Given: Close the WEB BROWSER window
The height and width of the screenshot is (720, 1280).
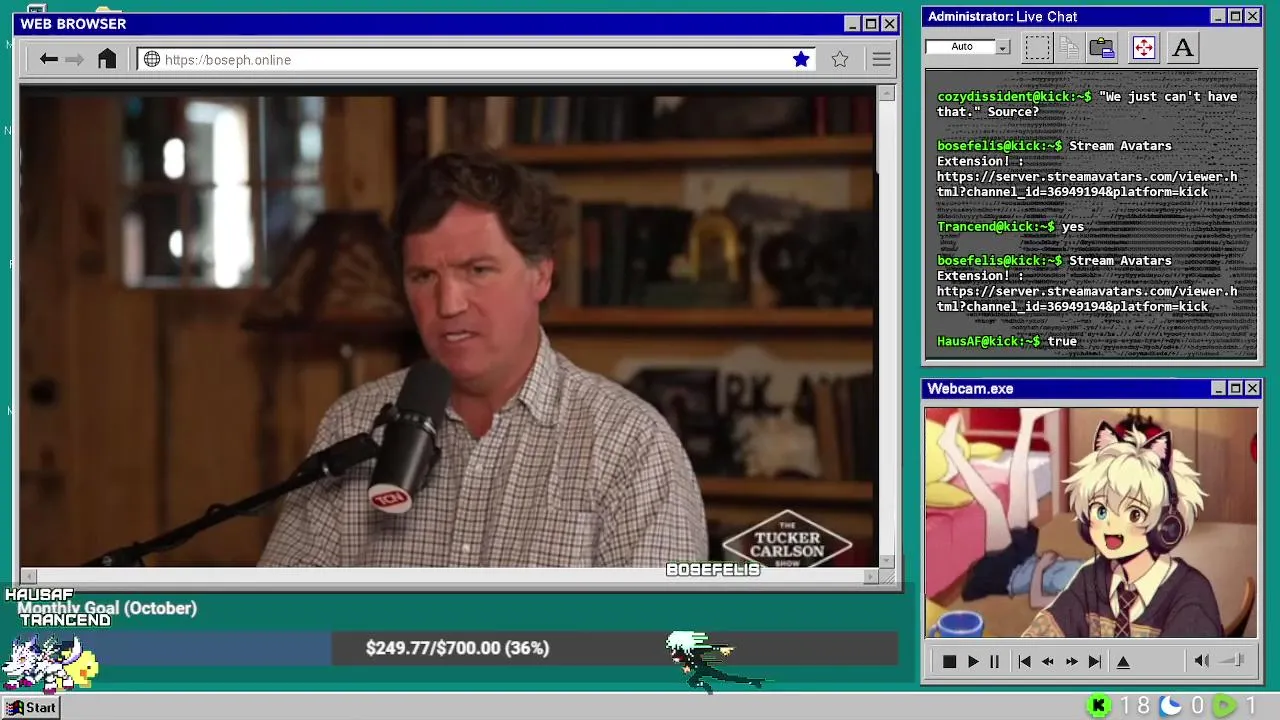Looking at the screenshot, I should (889, 24).
